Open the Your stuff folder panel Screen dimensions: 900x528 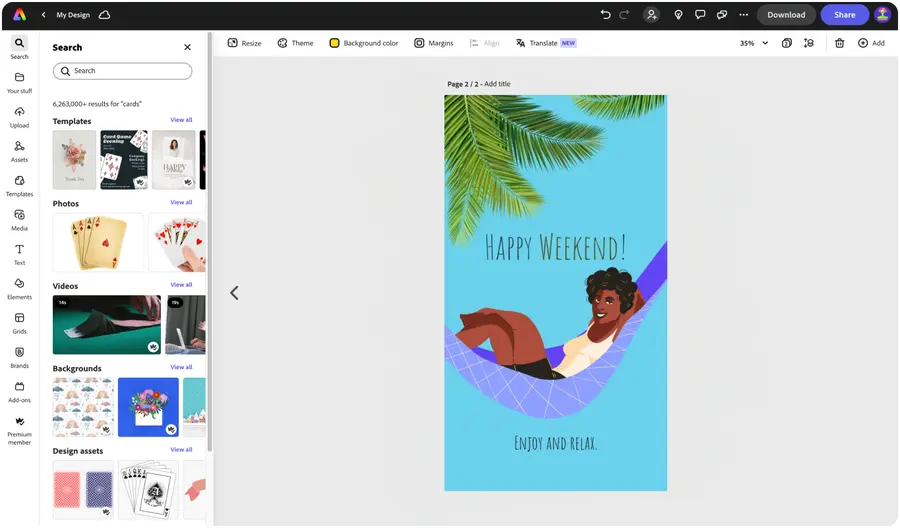(x=19, y=82)
